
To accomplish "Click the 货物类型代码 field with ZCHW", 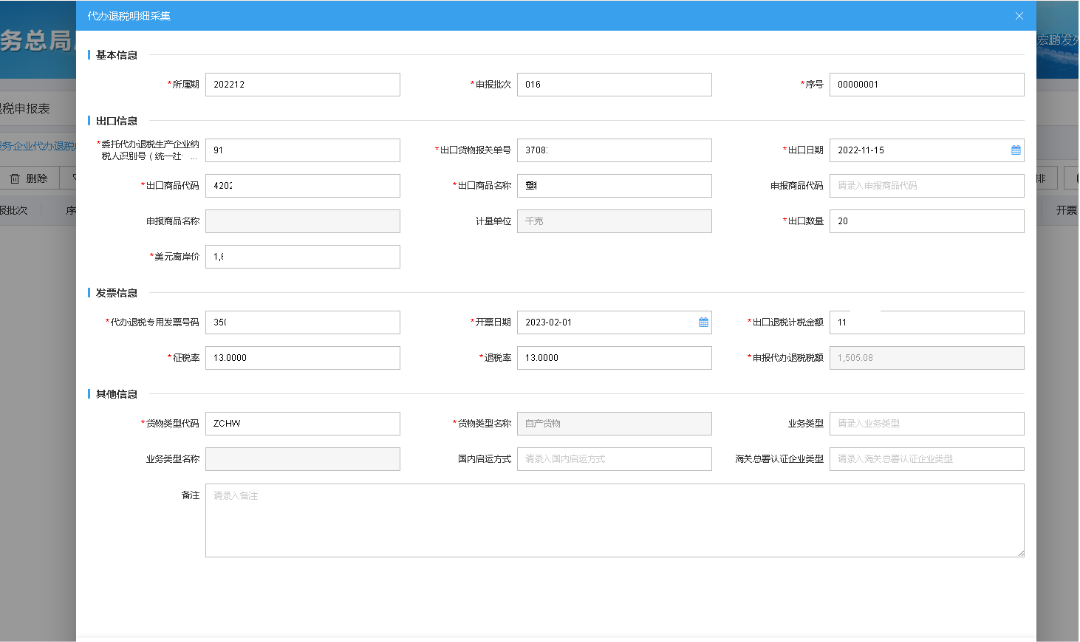I will pos(302,424).
